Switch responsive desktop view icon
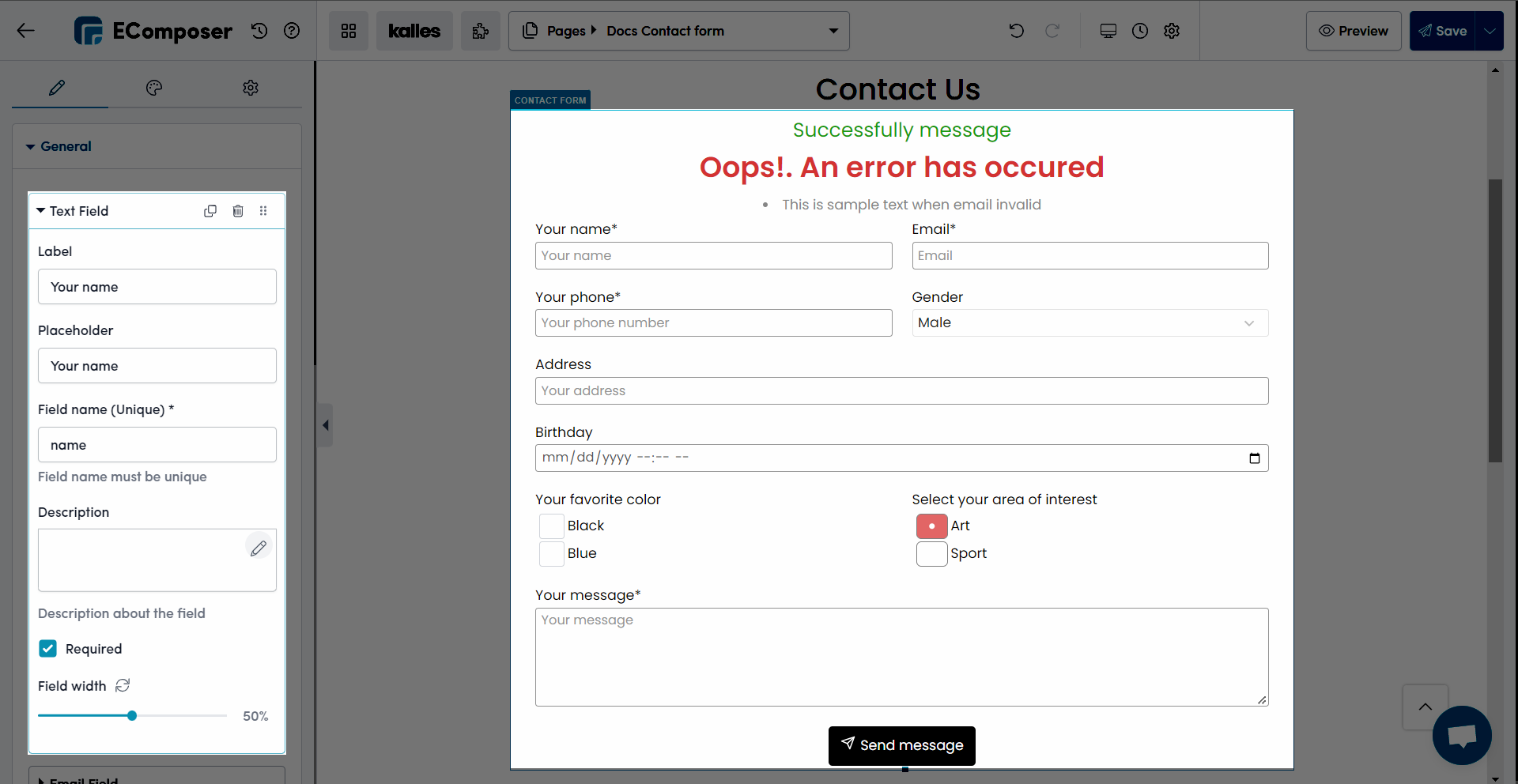1518x784 pixels. [1108, 31]
